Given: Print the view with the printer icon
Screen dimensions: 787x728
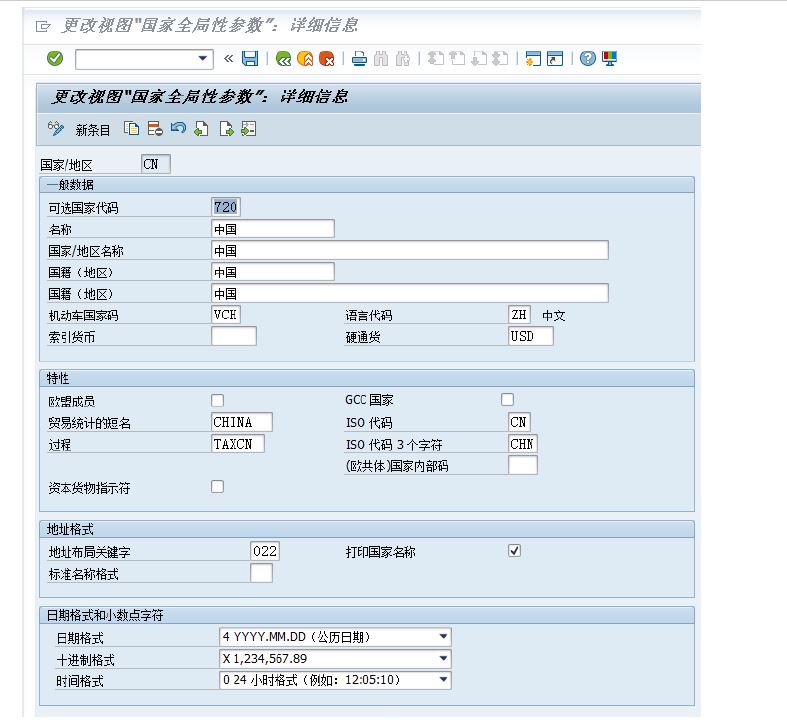Looking at the screenshot, I should [359, 59].
